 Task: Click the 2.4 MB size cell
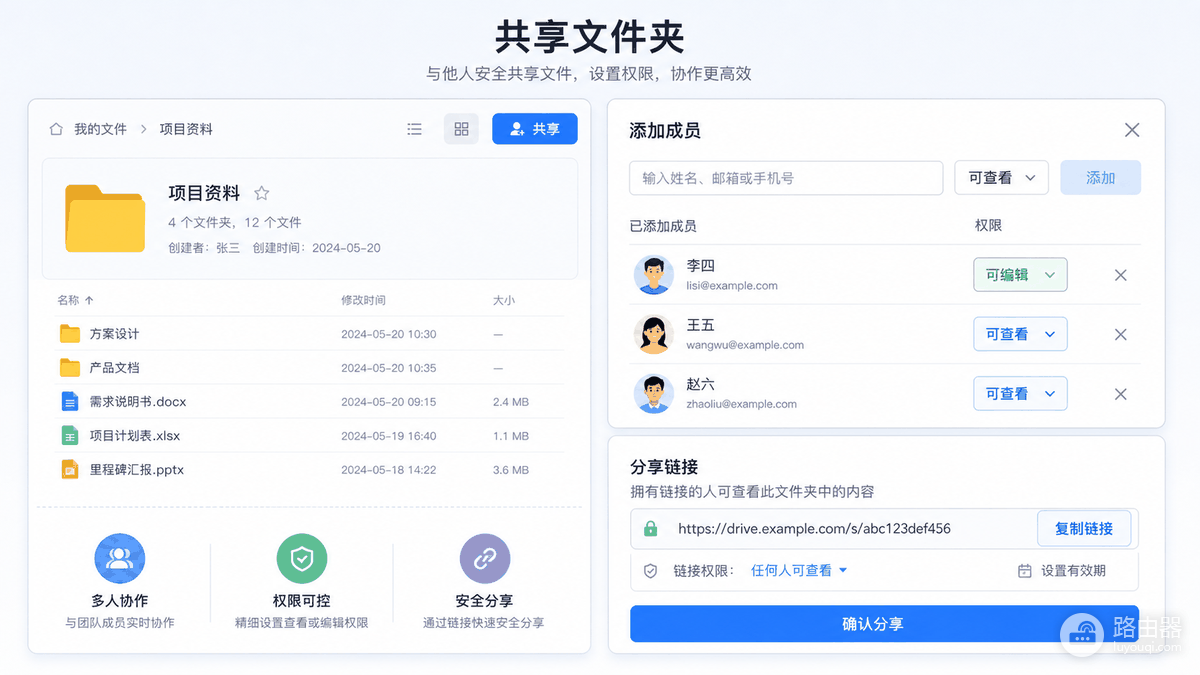point(511,401)
